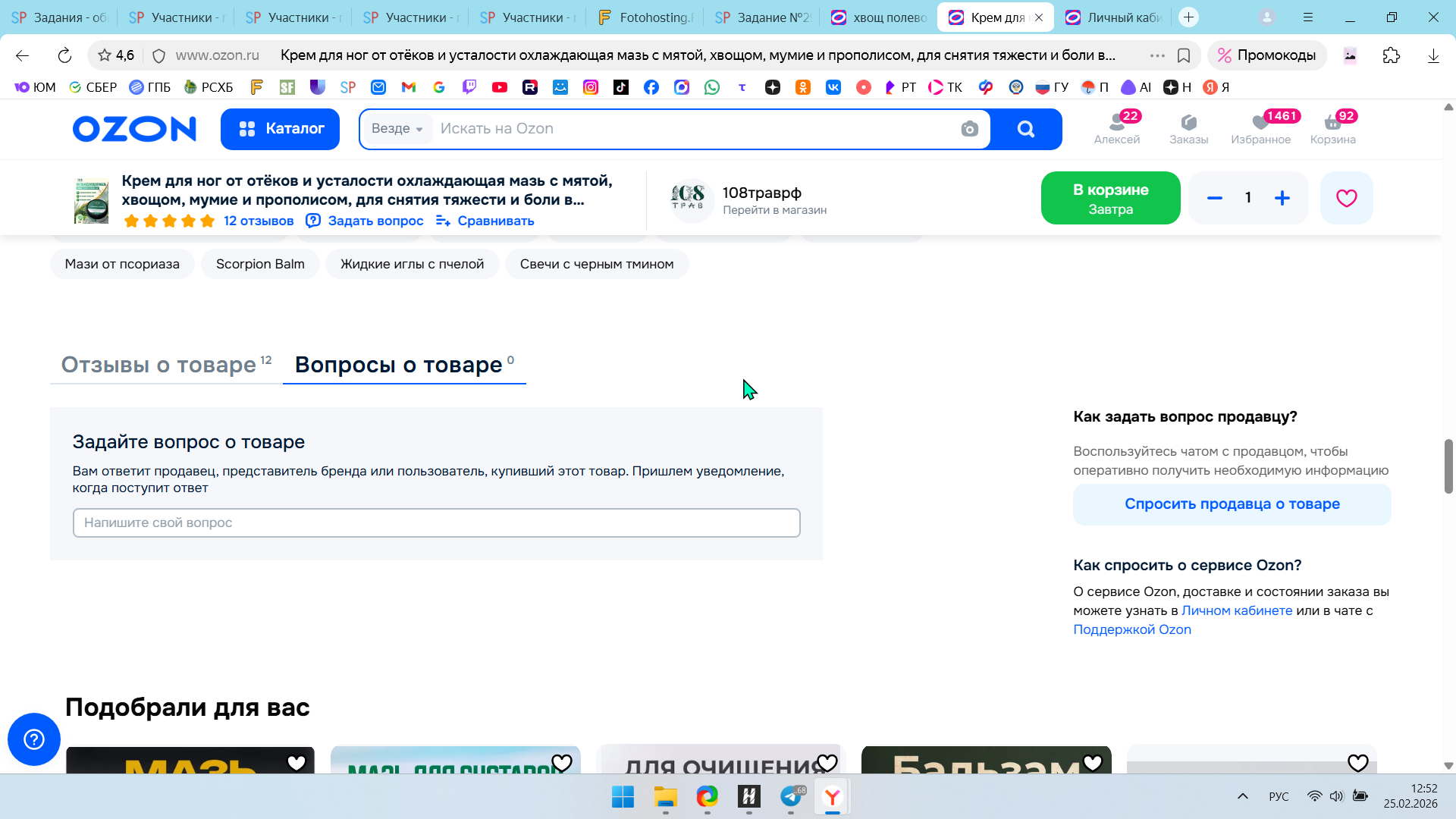Click the Напишите свой вопрос field
This screenshot has width=1456, height=819.
click(436, 522)
